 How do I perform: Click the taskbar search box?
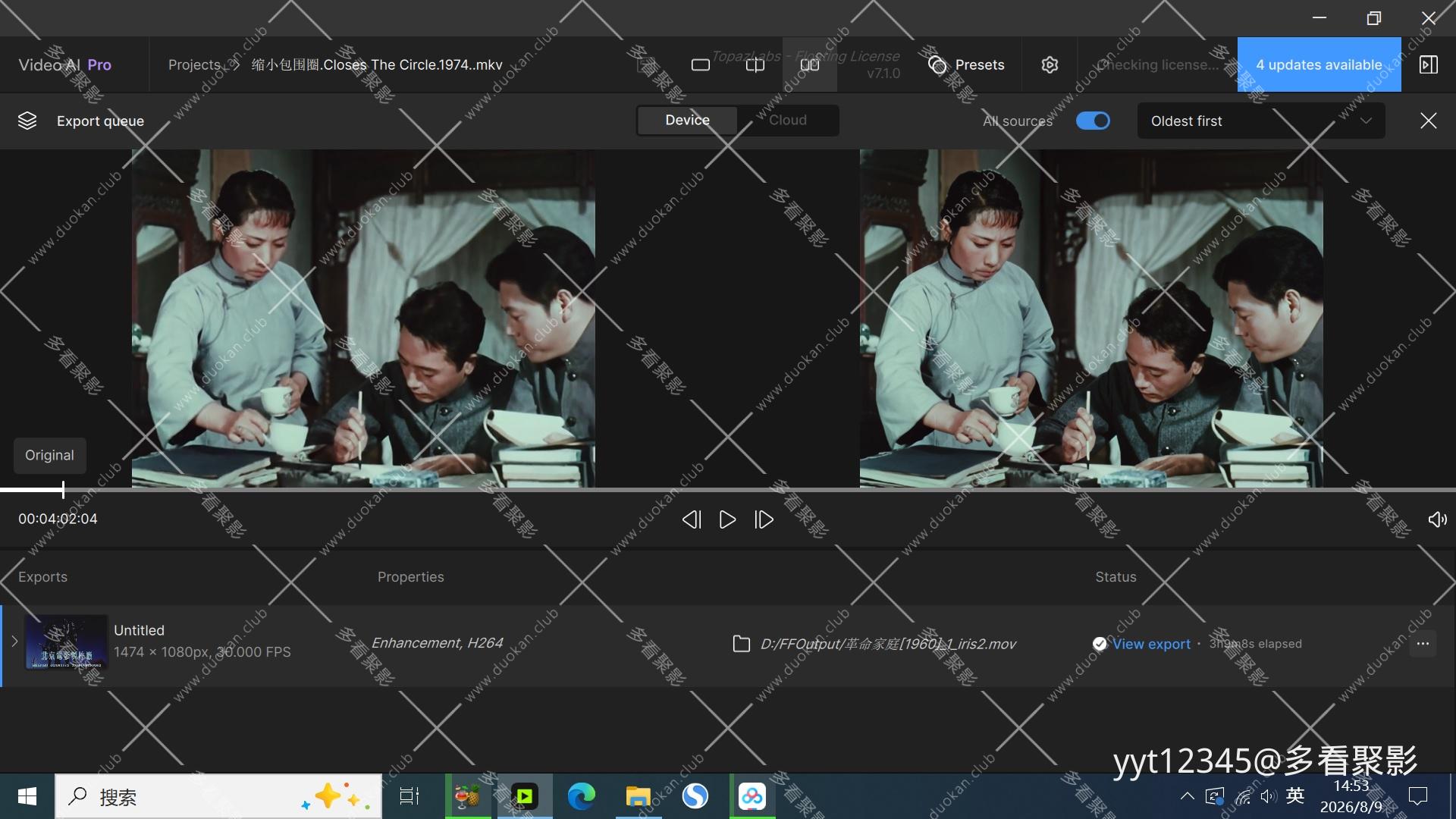(x=218, y=796)
